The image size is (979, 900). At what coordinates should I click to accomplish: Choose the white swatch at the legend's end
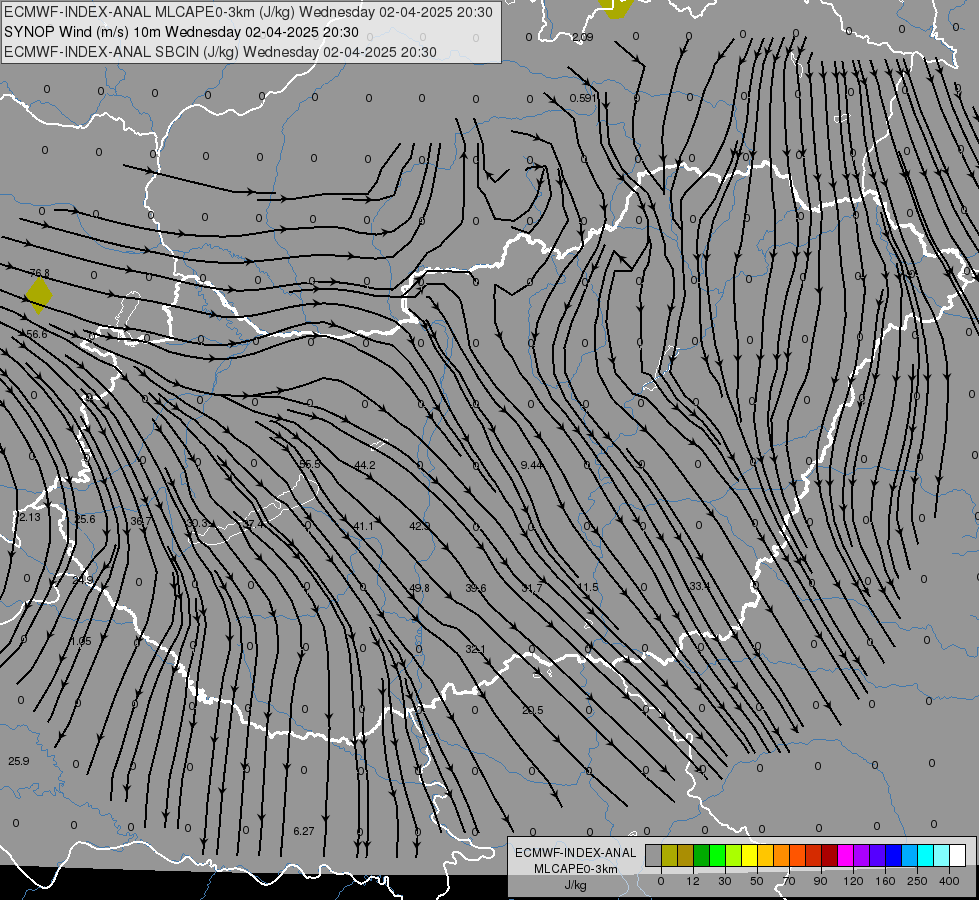coord(958,855)
